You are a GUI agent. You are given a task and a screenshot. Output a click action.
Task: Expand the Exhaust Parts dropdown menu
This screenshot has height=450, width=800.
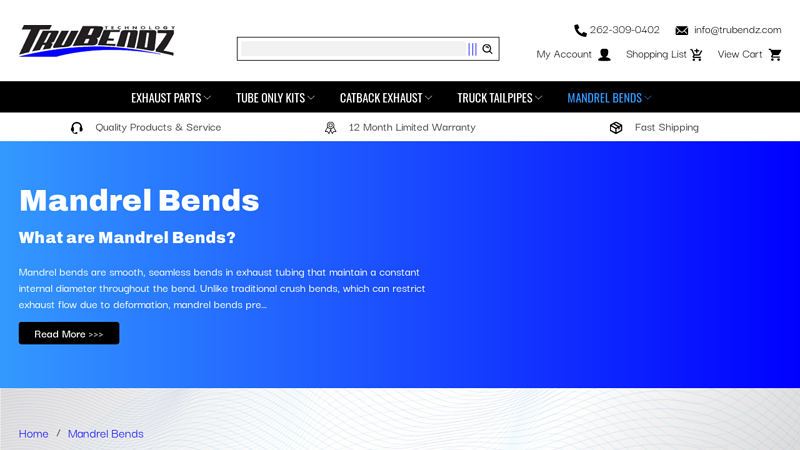coord(171,98)
